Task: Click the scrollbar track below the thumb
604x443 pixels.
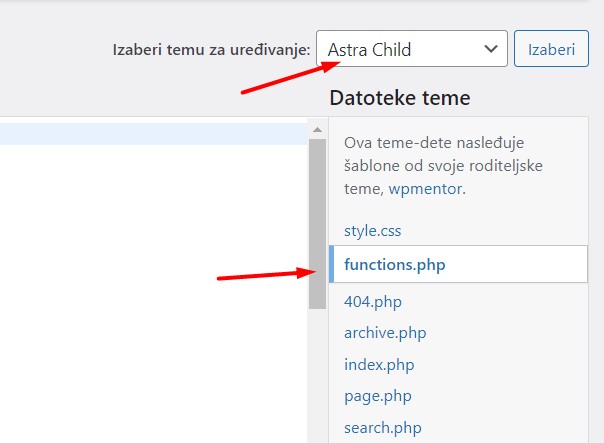Action: 317,376
